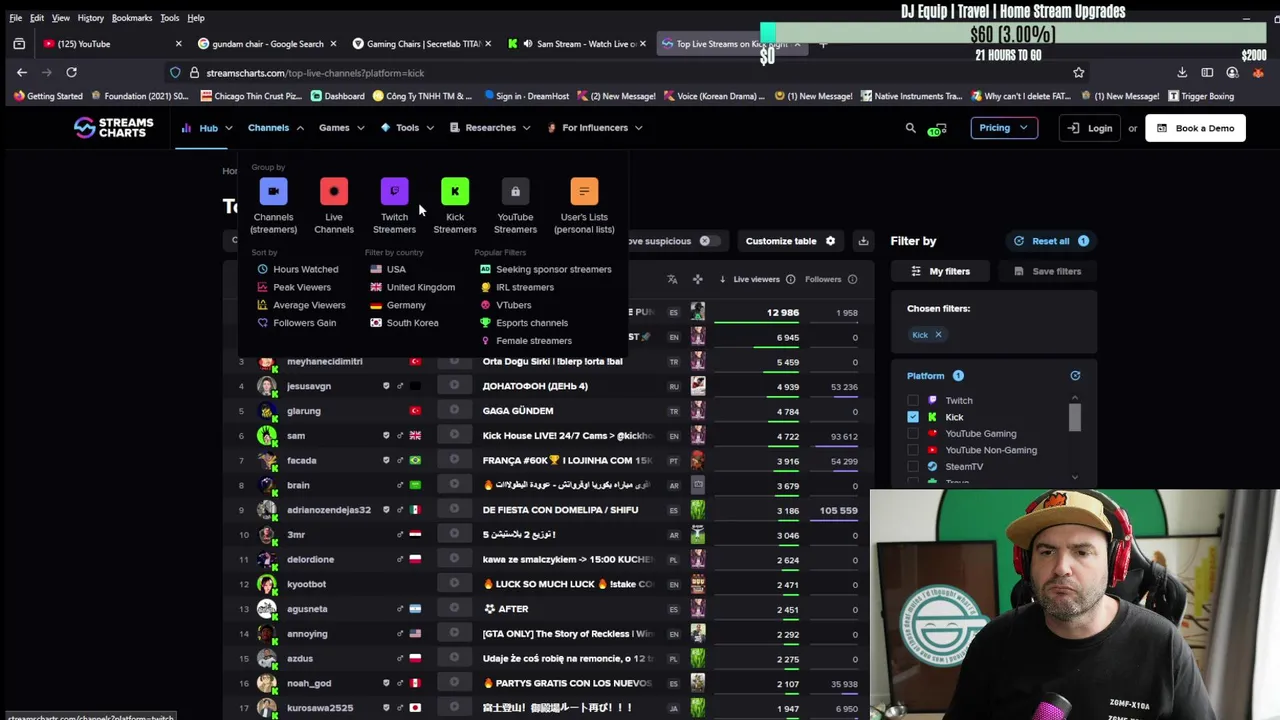The image size is (1280, 720).
Task: Open Firefox History menu
Action: pos(90,18)
